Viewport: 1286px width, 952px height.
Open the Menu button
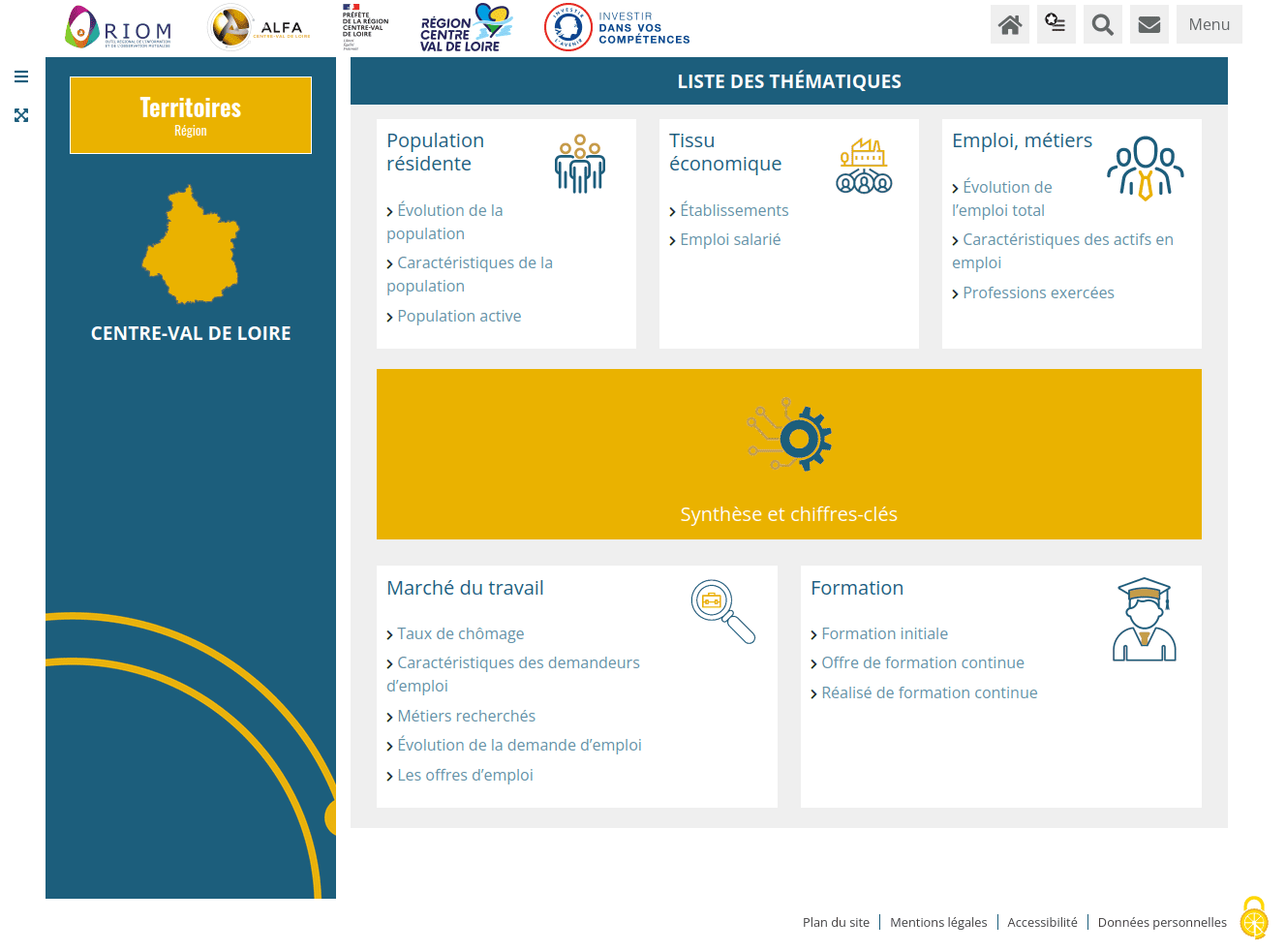1209,24
